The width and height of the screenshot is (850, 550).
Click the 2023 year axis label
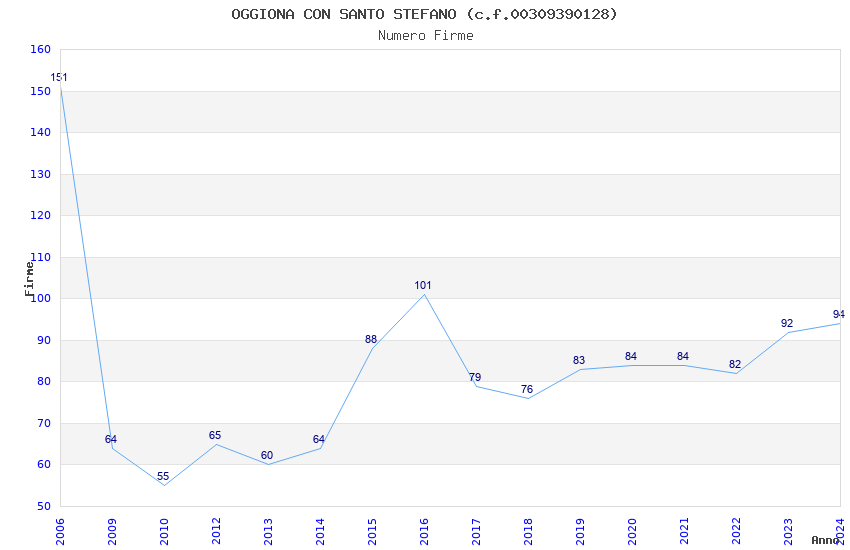coord(789,532)
